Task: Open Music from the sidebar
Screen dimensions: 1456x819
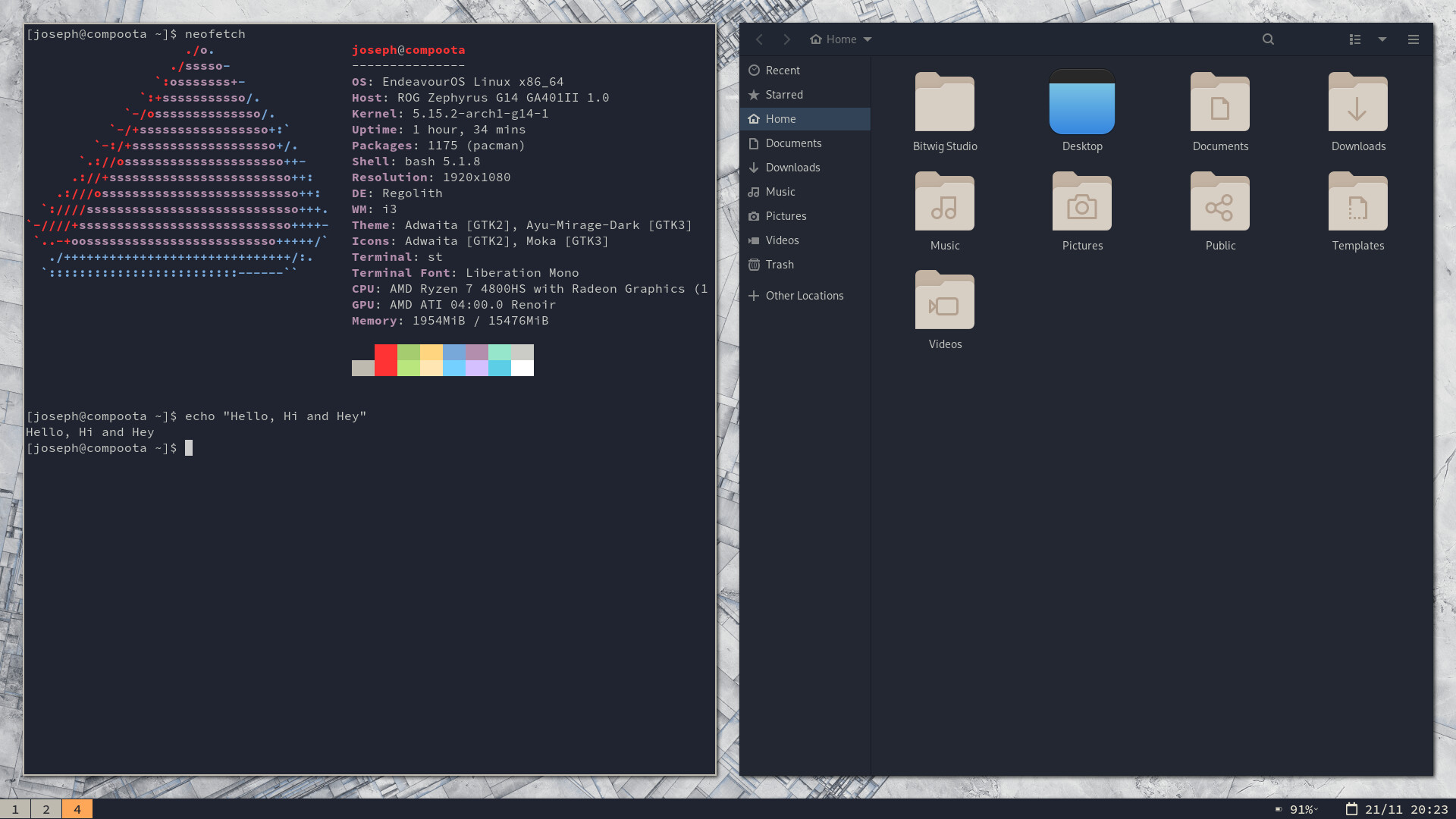Action: click(805, 192)
